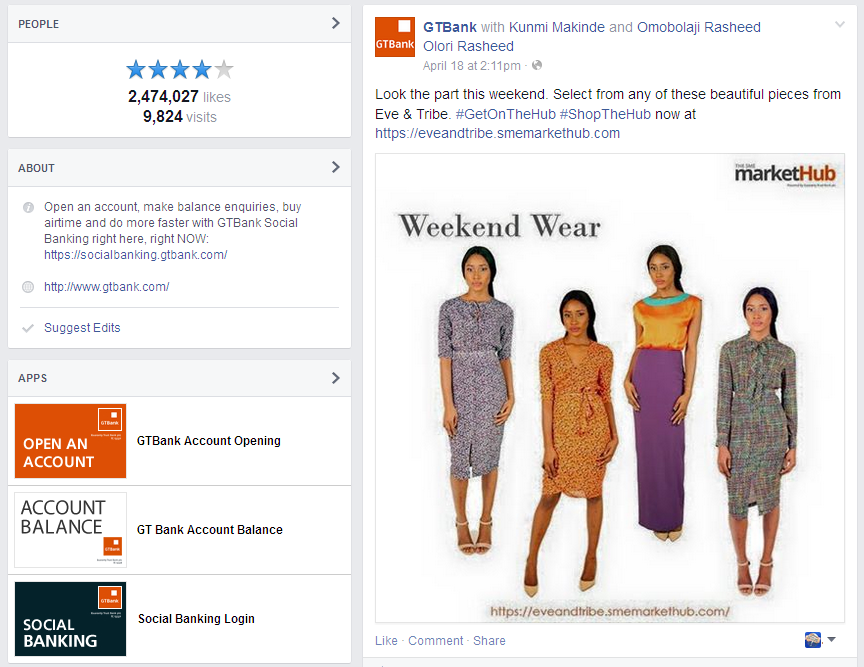This screenshot has width=864, height=667.
Task: Expand the ABOUT section arrow
Action: point(336,167)
